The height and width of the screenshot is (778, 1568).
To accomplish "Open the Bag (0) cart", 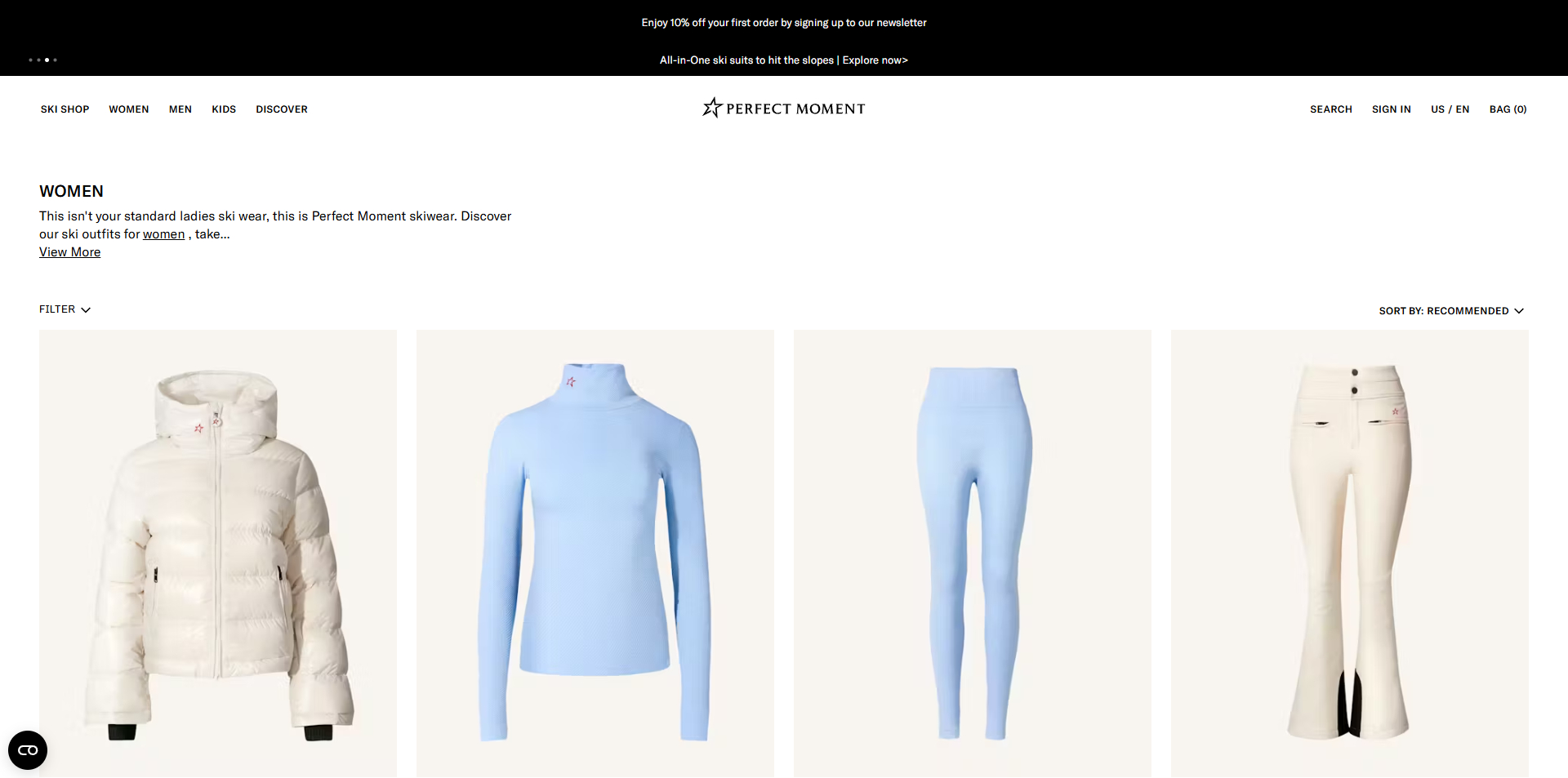I will coord(1508,109).
